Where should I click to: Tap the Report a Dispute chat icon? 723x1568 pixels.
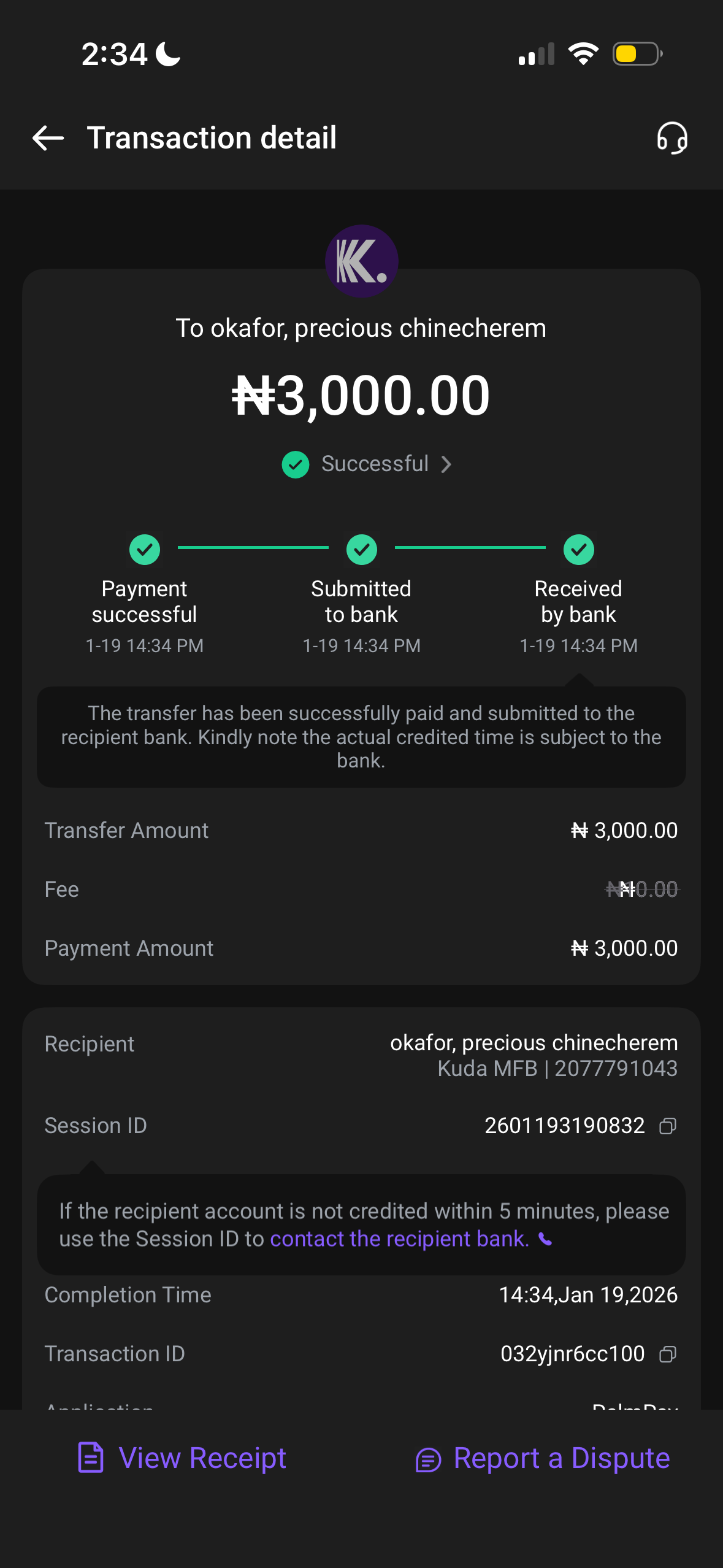tap(428, 1459)
